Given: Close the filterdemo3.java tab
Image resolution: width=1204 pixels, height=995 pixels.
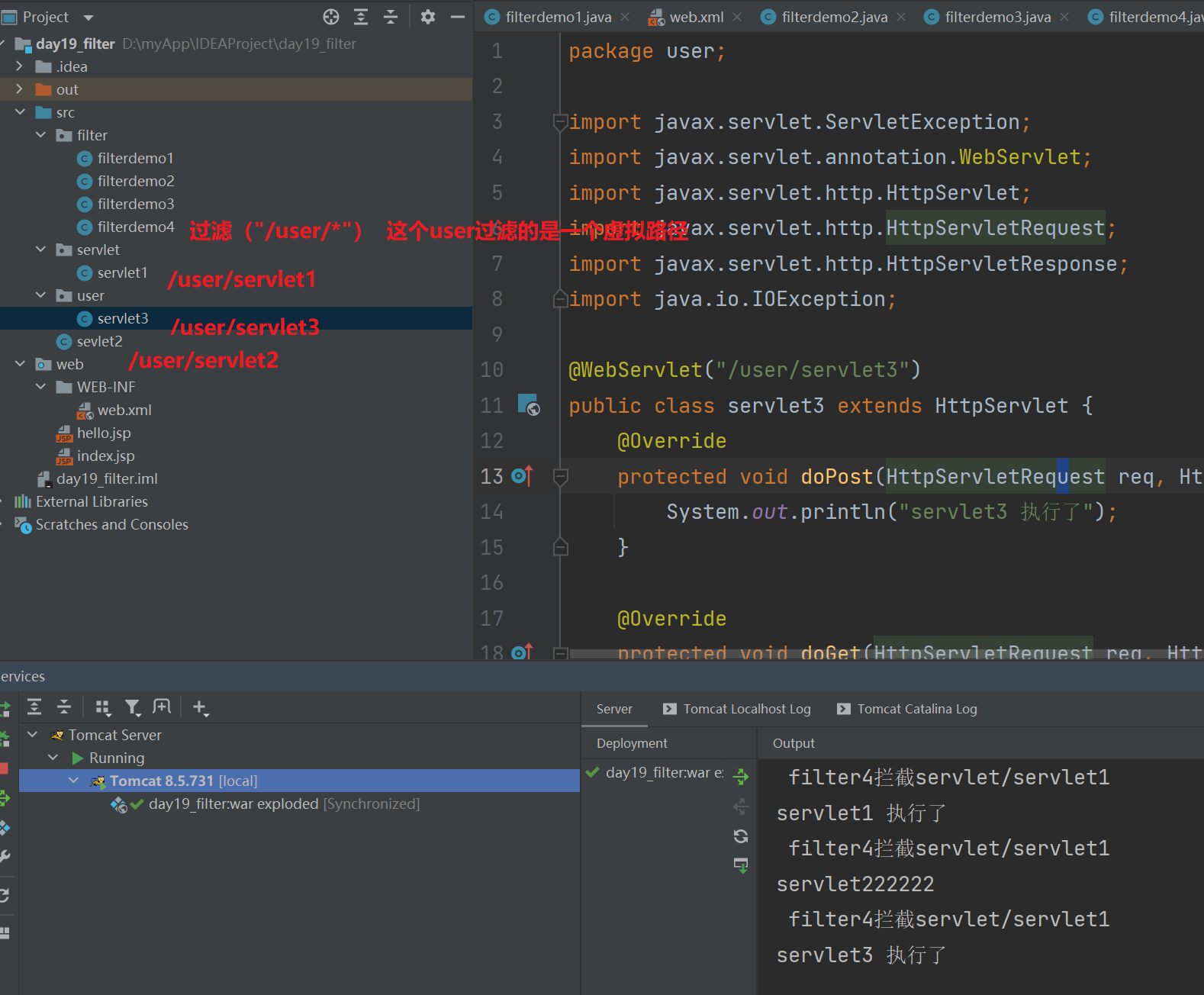Looking at the screenshot, I should [x=1064, y=17].
